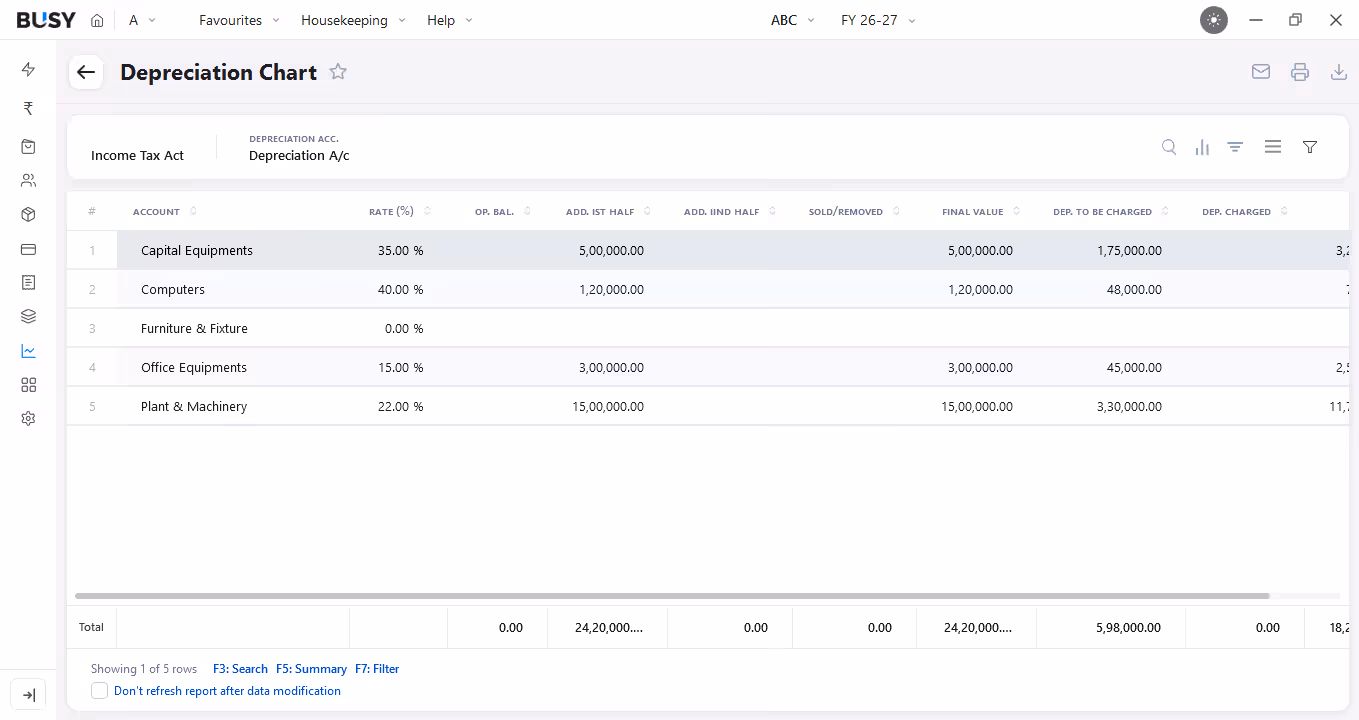
Task: Expand the sidebar with the arrow button
Action: click(28, 695)
